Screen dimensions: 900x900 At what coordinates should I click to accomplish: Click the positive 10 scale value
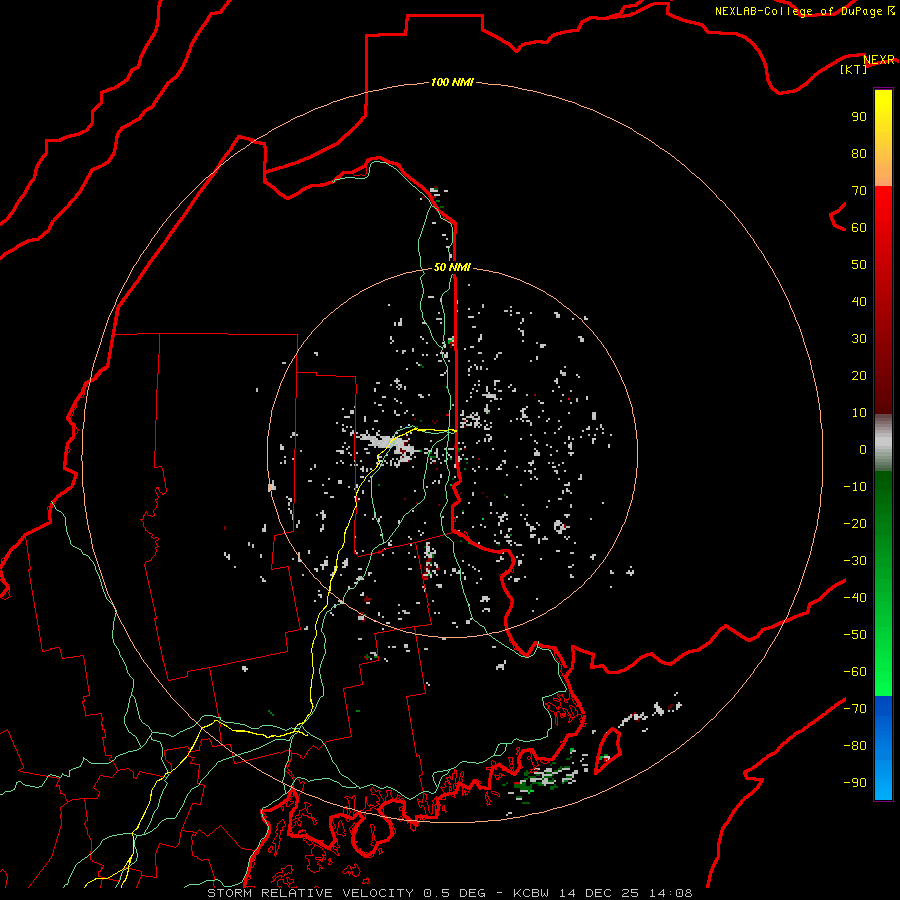point(859,413)
